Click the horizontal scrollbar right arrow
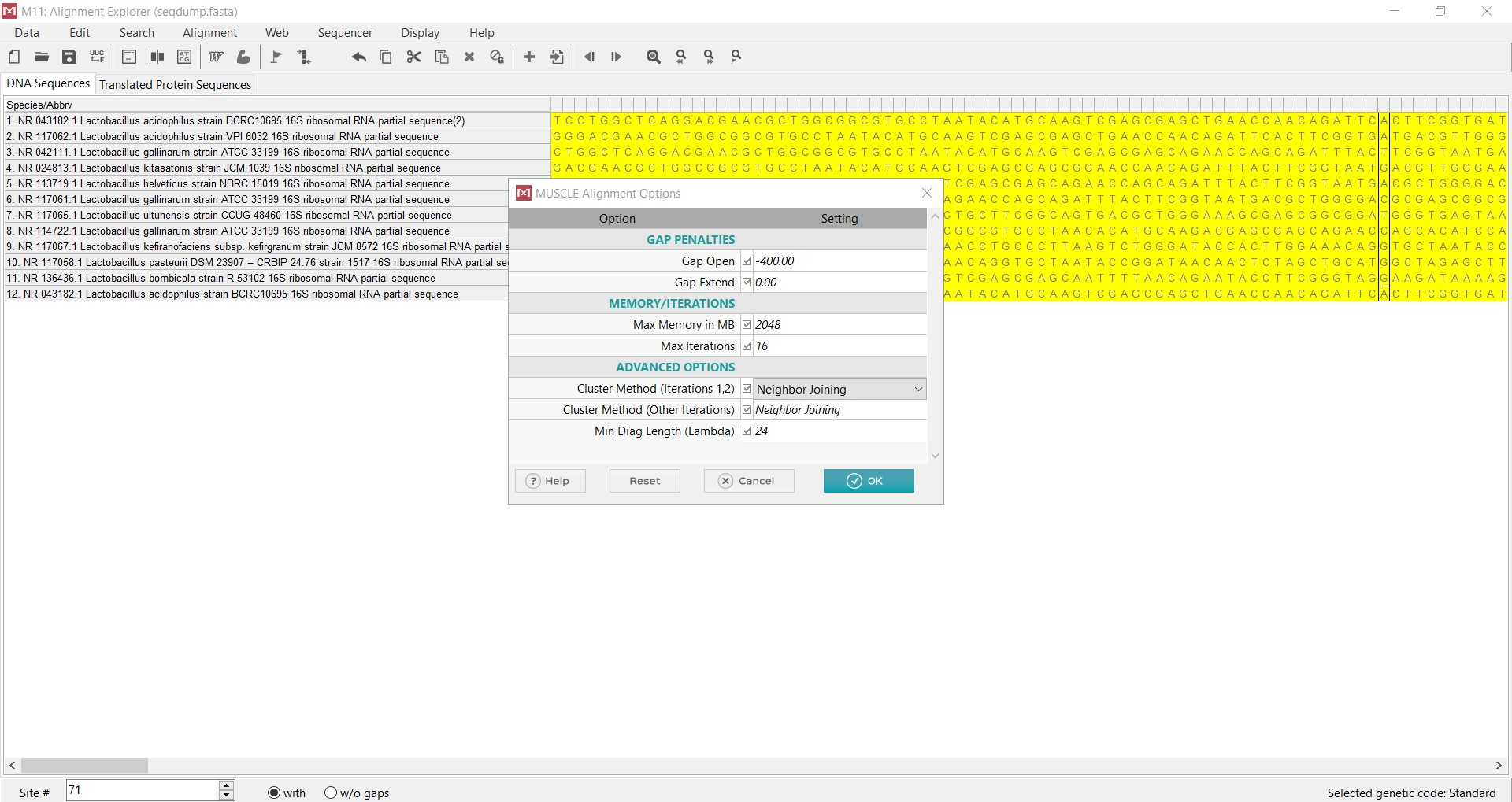This screenshot has height=802, width=1512. (x=1499, y=765)
